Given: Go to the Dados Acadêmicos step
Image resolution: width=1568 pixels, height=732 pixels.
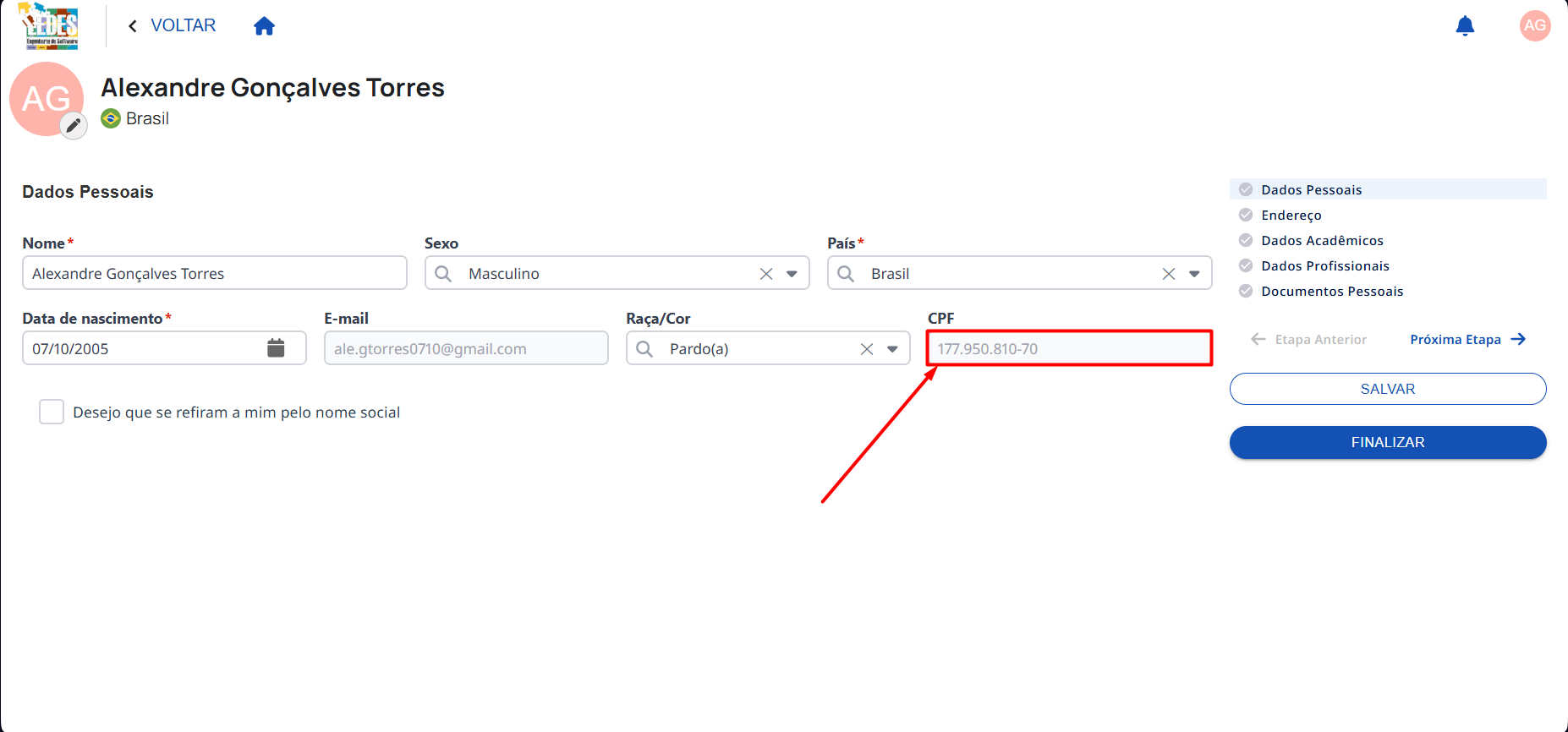Looking at the screenshot, I should pyautogui.click(x=1322, y=240).
